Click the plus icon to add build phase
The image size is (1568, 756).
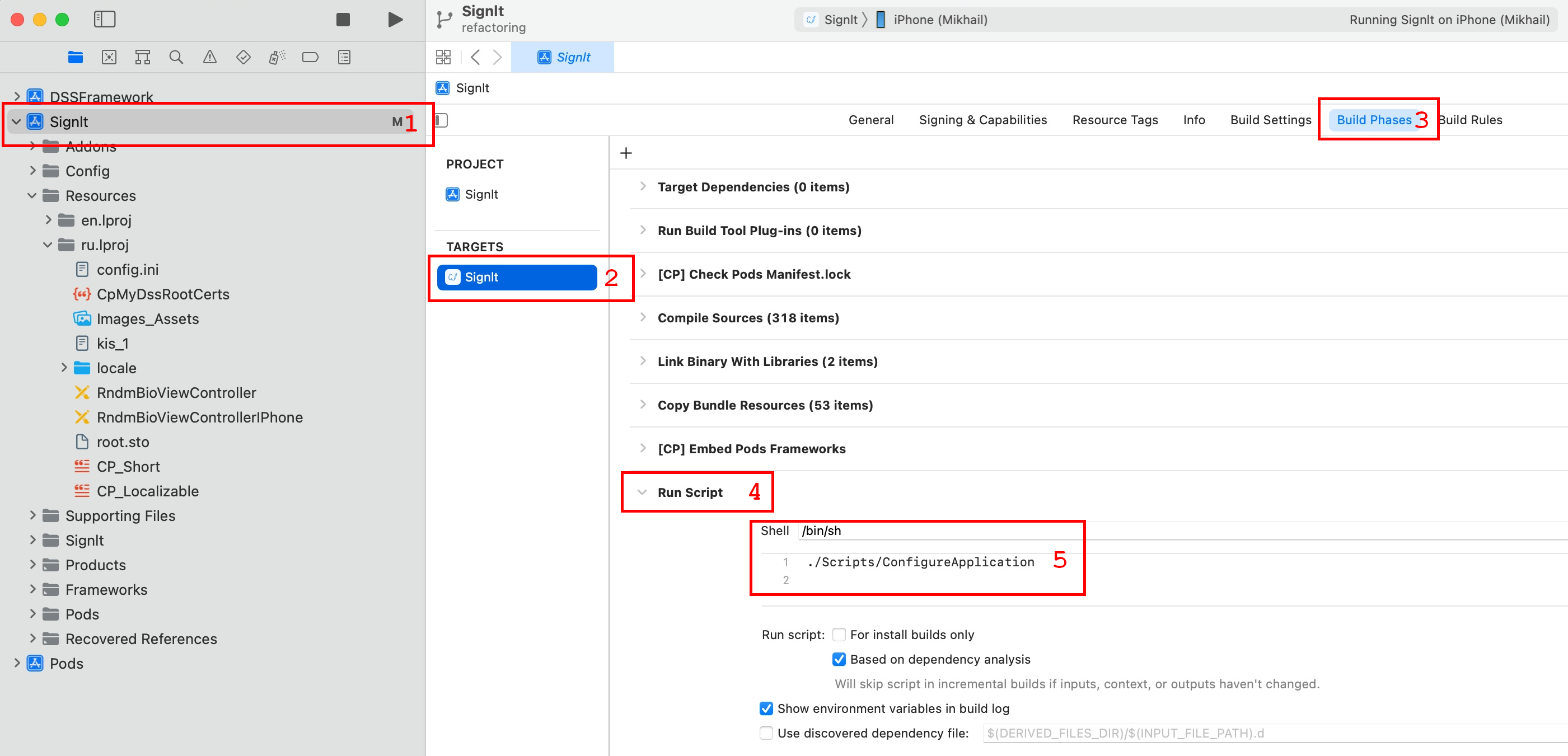tap(626, 153)
